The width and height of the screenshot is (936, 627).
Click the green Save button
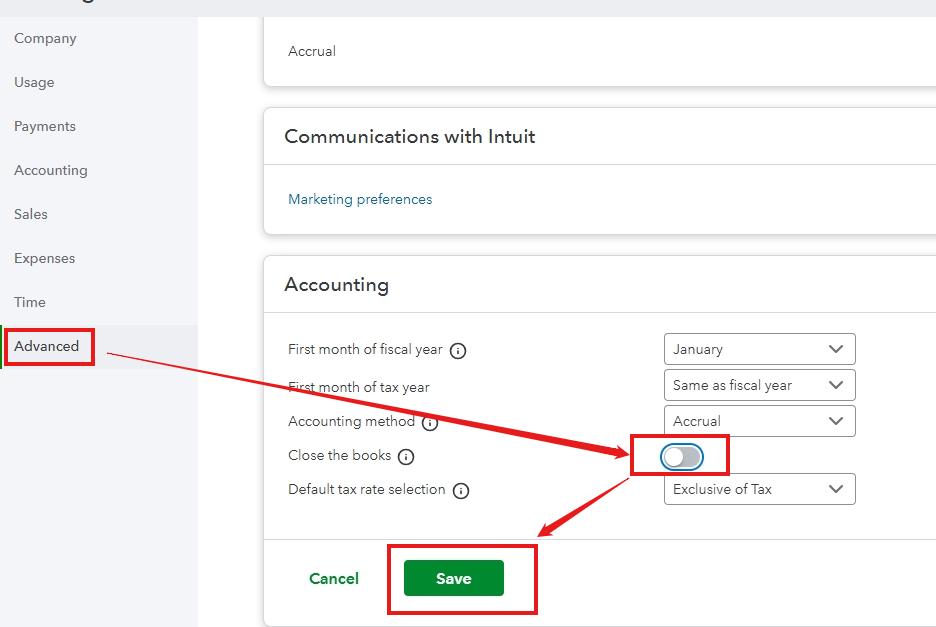click(x=454, y=578)
